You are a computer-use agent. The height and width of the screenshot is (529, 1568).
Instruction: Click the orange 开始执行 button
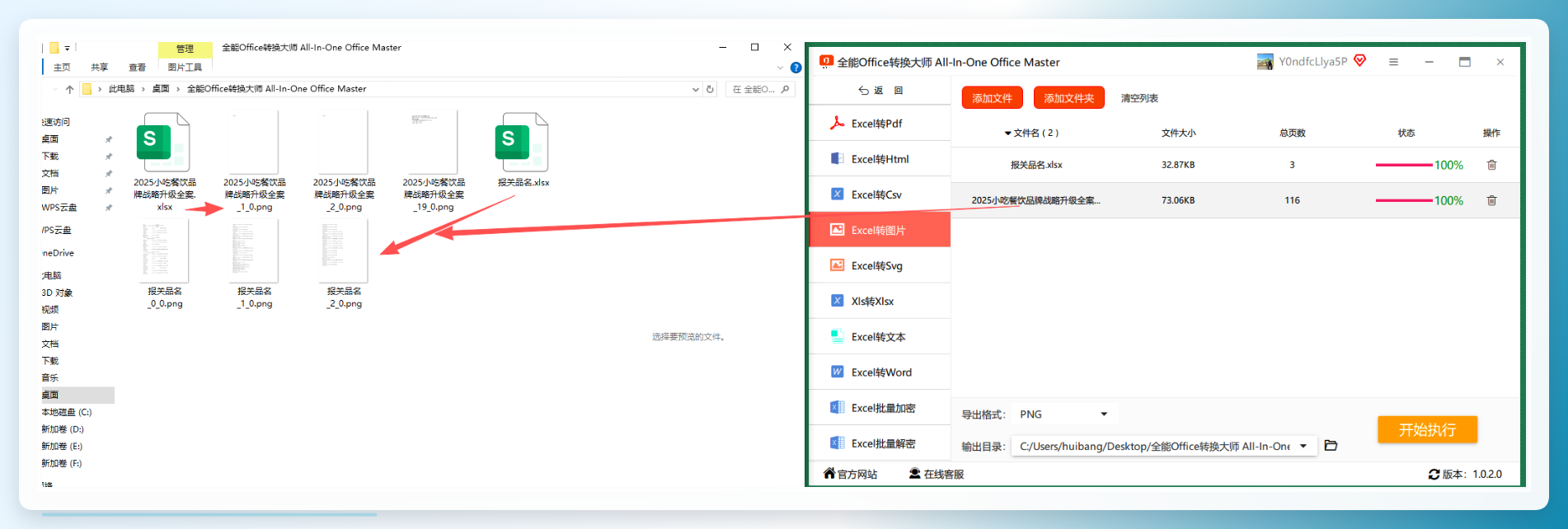click(1427, 429)
